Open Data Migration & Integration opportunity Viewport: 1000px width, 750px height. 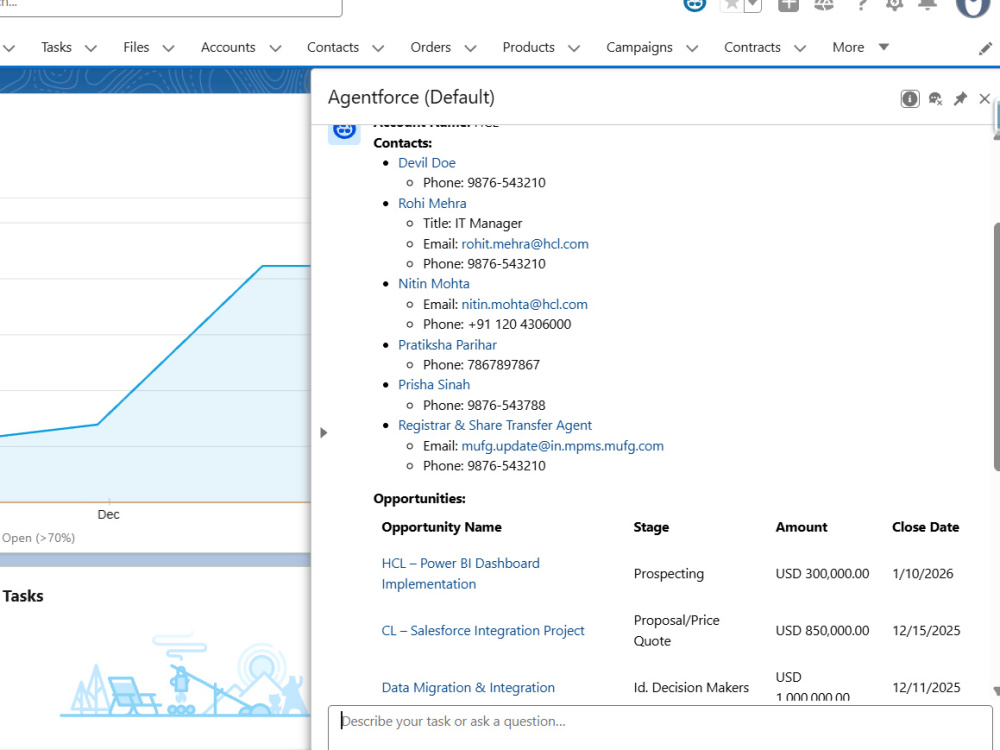point(468,688)
